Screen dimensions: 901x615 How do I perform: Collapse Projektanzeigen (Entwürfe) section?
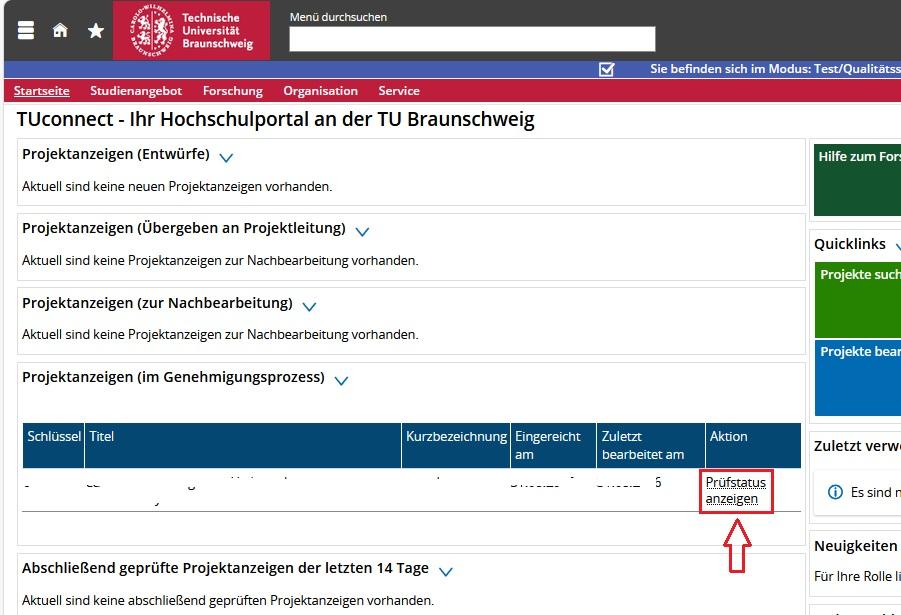click(226, 157)
